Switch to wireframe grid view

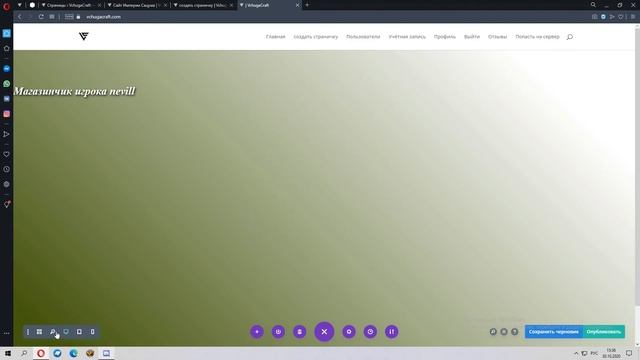point(39,332)
